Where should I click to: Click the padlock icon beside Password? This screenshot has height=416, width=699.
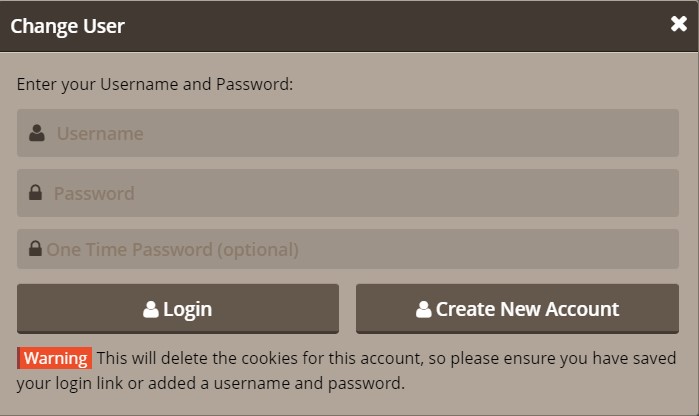35,193
